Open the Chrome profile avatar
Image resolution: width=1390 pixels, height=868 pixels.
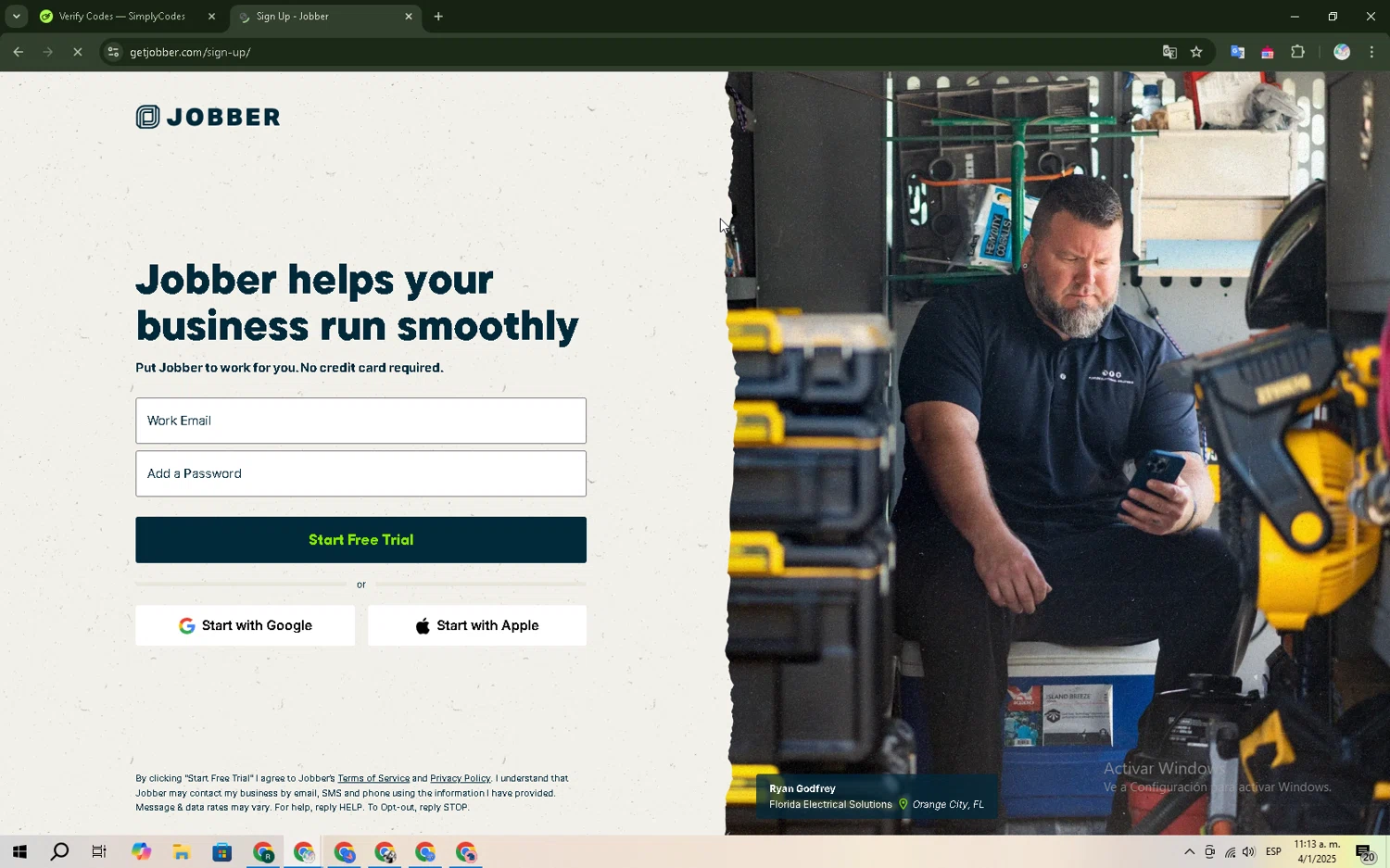coord(1341,53)
